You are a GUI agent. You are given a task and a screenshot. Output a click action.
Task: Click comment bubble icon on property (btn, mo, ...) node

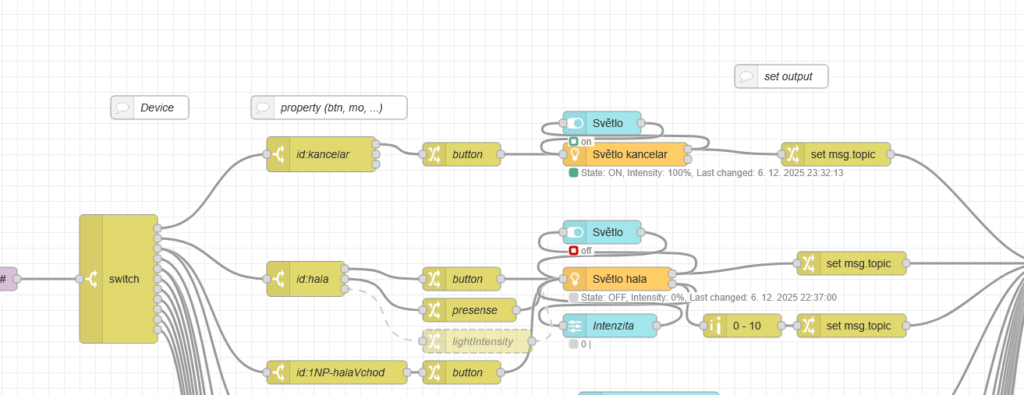pyautogui.click(x=263, y=108)
